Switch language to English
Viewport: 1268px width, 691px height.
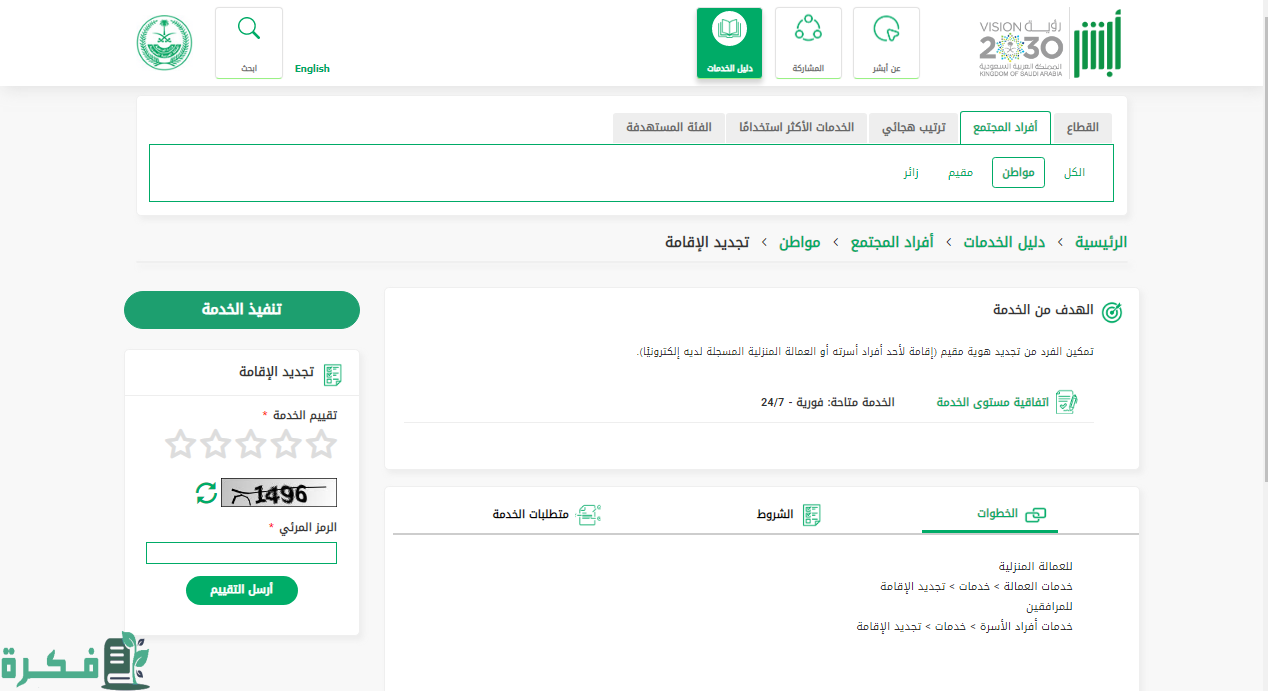[x=312, y=68]
